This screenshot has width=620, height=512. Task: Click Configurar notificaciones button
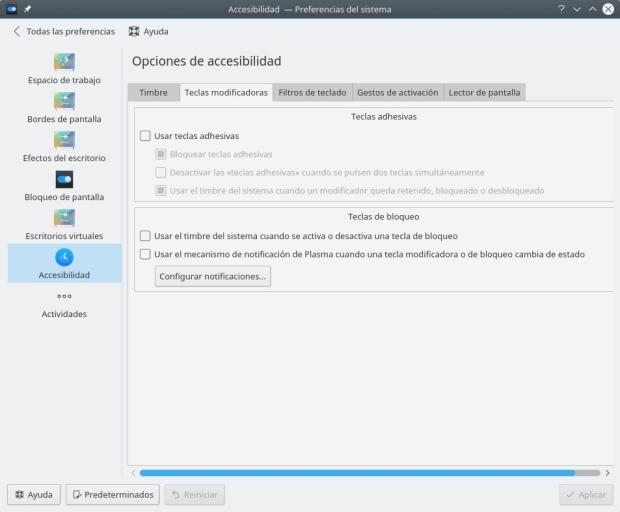coord(213,277)
